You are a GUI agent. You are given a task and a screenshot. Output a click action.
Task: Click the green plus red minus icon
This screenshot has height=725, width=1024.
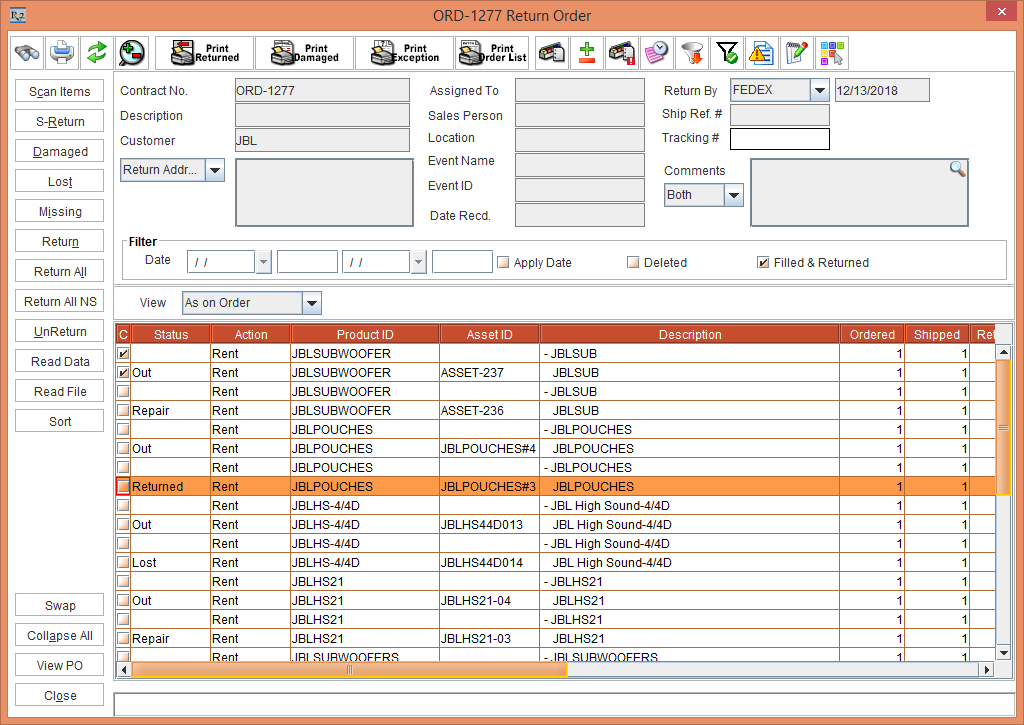click(587, 52)
